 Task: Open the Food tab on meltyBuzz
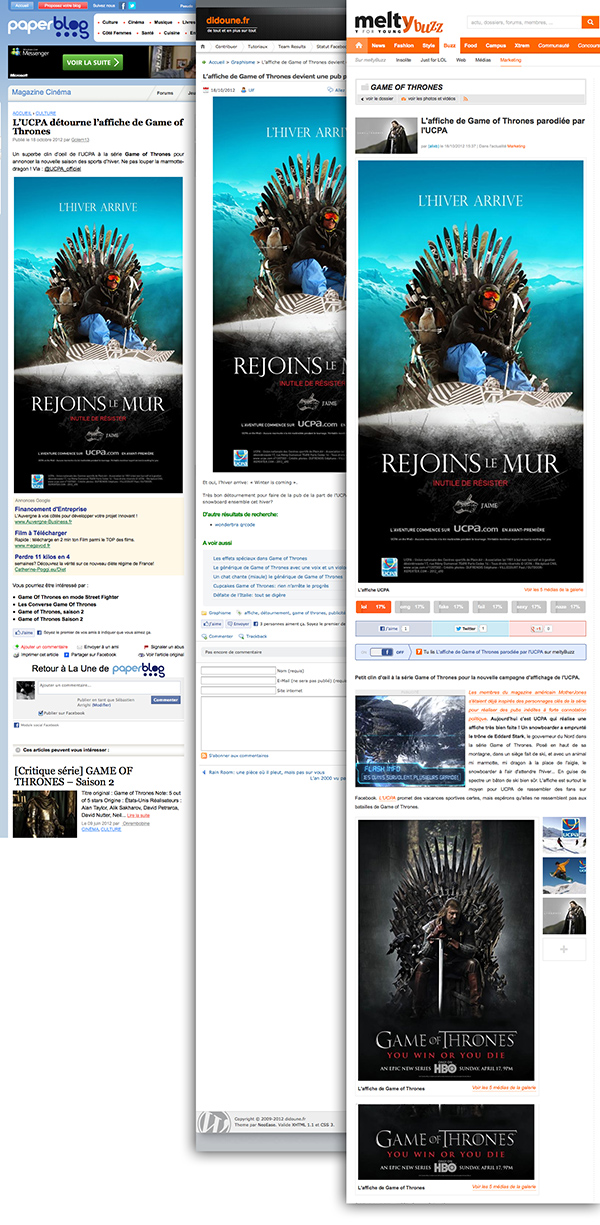pyautogui.click(x=470, y=46)
